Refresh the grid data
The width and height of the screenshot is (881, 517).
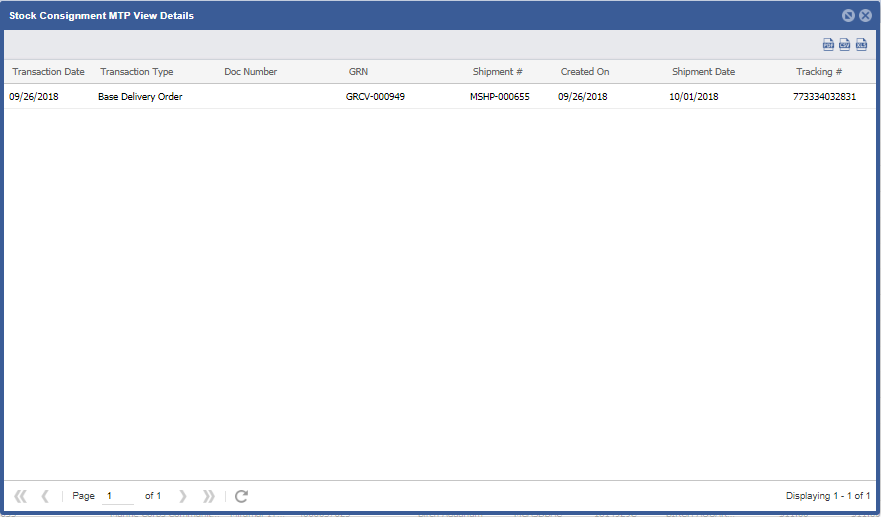click(x=241, y=496)
